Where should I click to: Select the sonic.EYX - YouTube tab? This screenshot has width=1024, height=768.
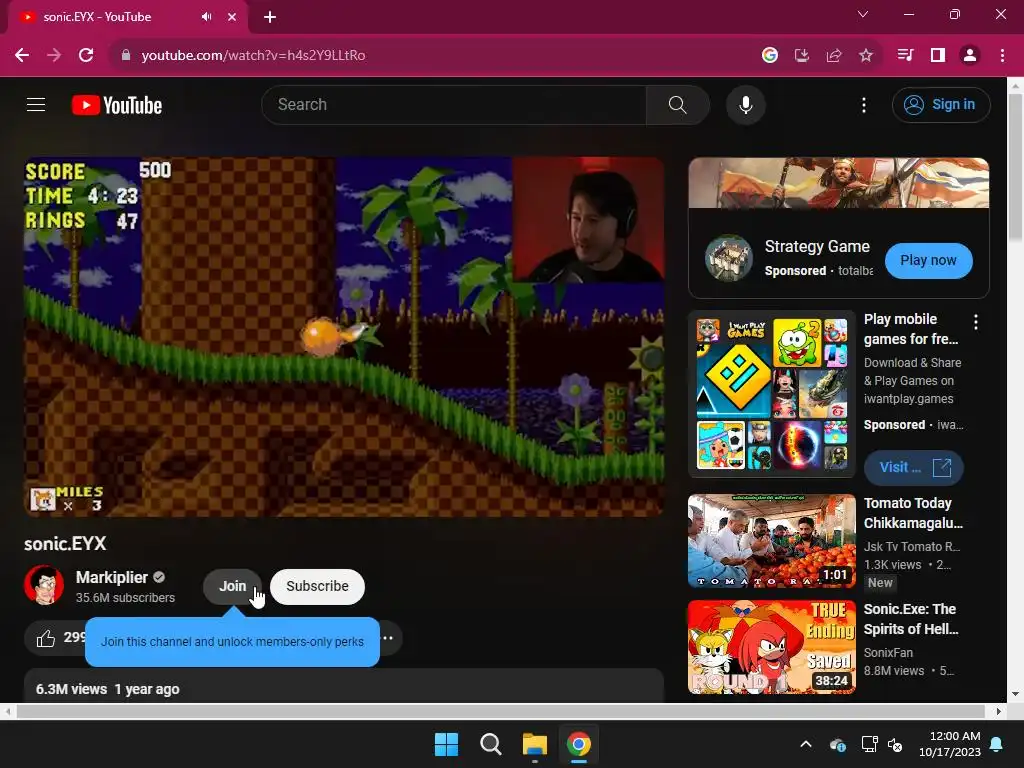coord(128,17)
